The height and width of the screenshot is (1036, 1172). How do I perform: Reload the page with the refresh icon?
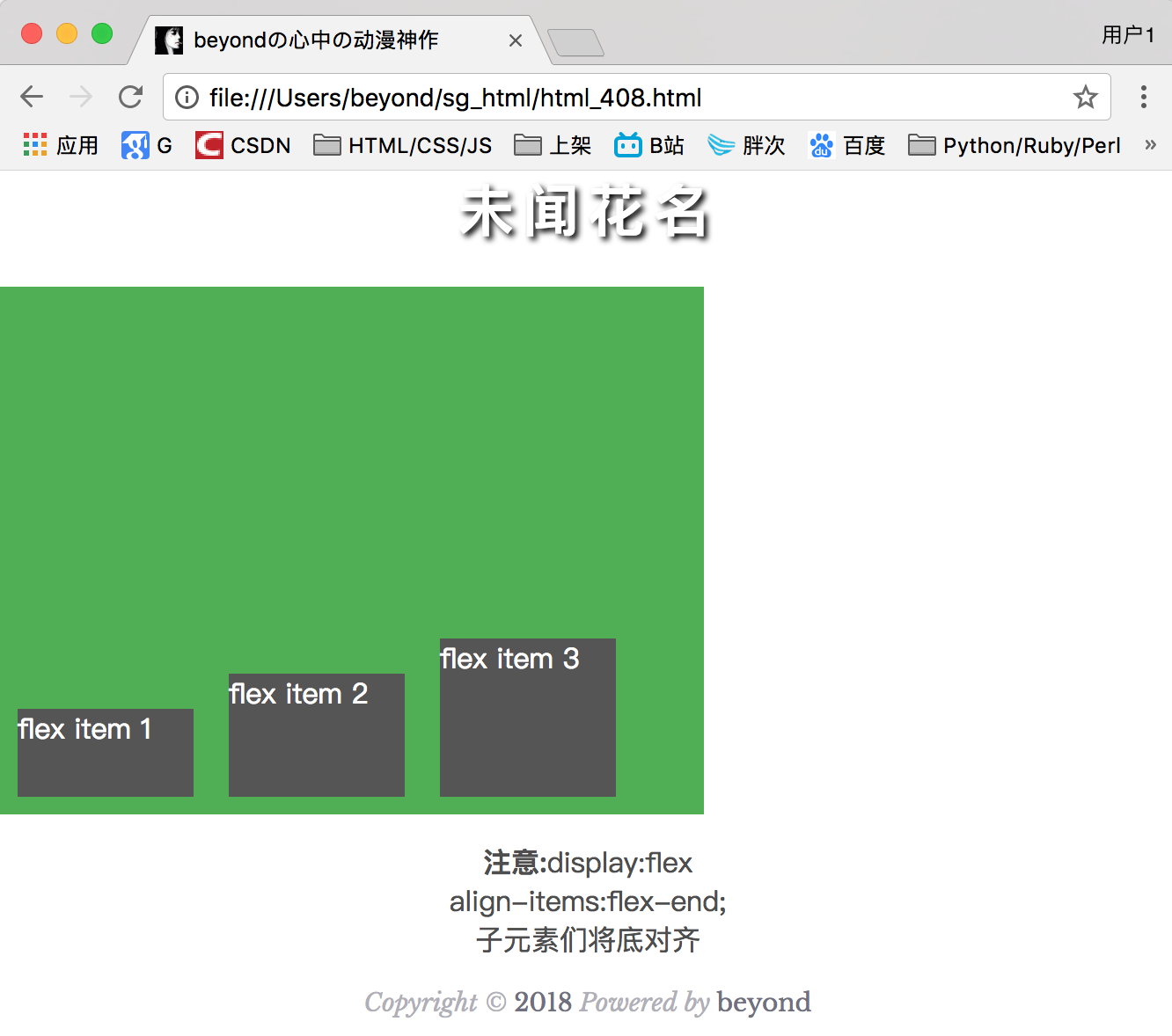click(131, 97)
